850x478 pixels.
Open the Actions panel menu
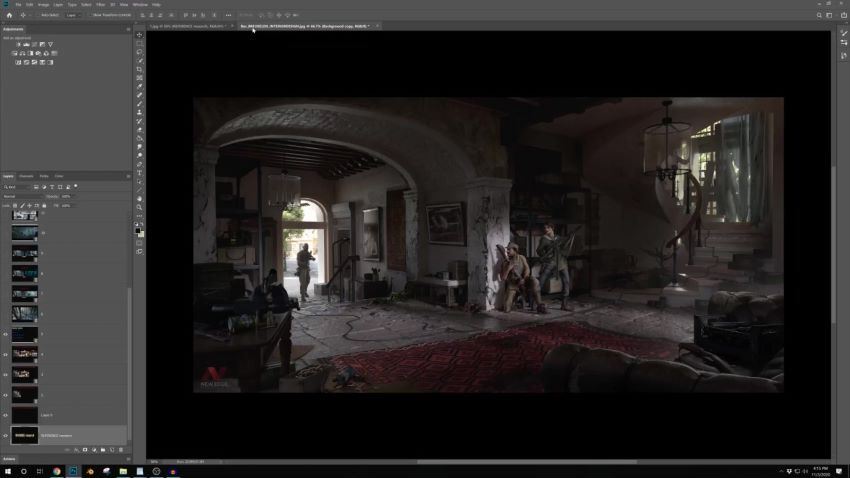(128, 459)
